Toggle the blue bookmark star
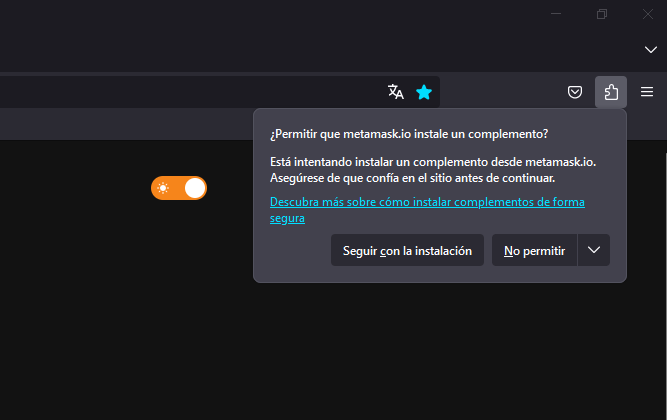Image resolution: width=667 pixels, height=420 pixels. (x=424, y=92)
